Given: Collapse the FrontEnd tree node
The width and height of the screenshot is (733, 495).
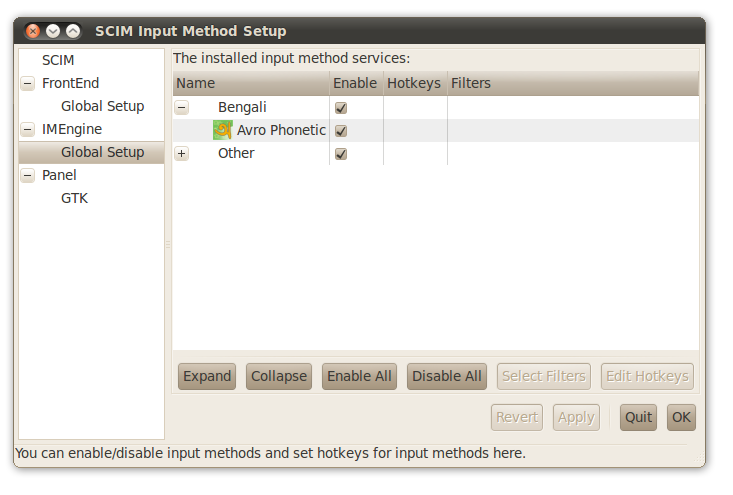Looking at the screenshot, I should (x=28, y=83).
